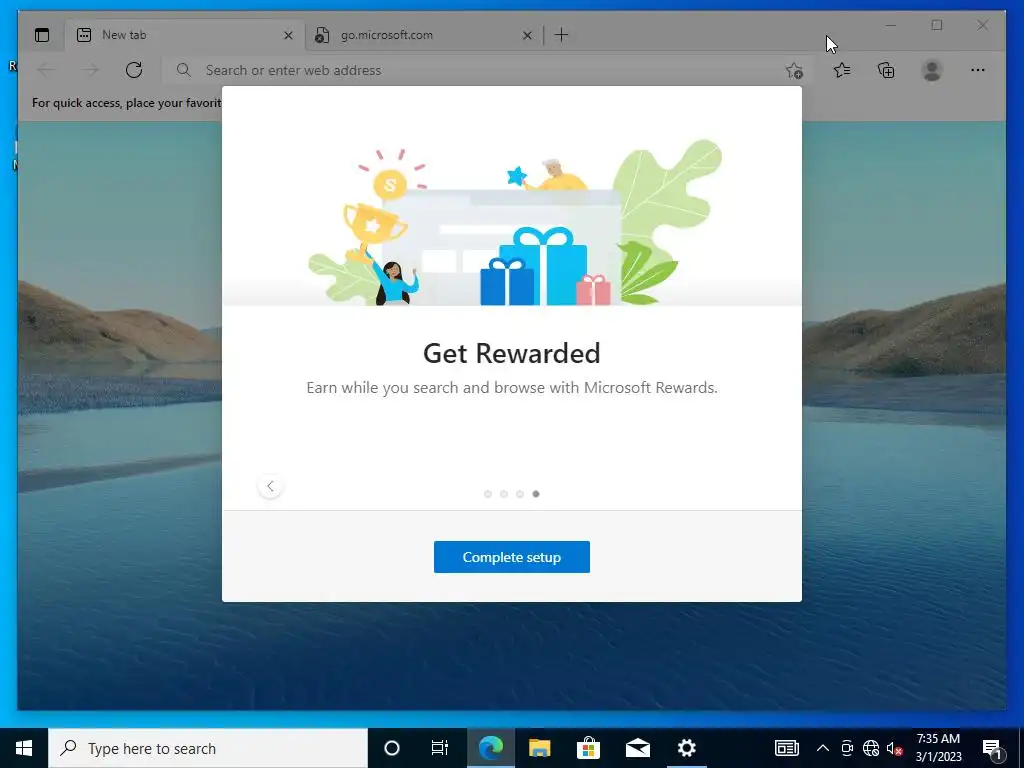Screen dimensions: 1024x768
Task: Maximize the Edge browser window
Action: pos(936,25)
